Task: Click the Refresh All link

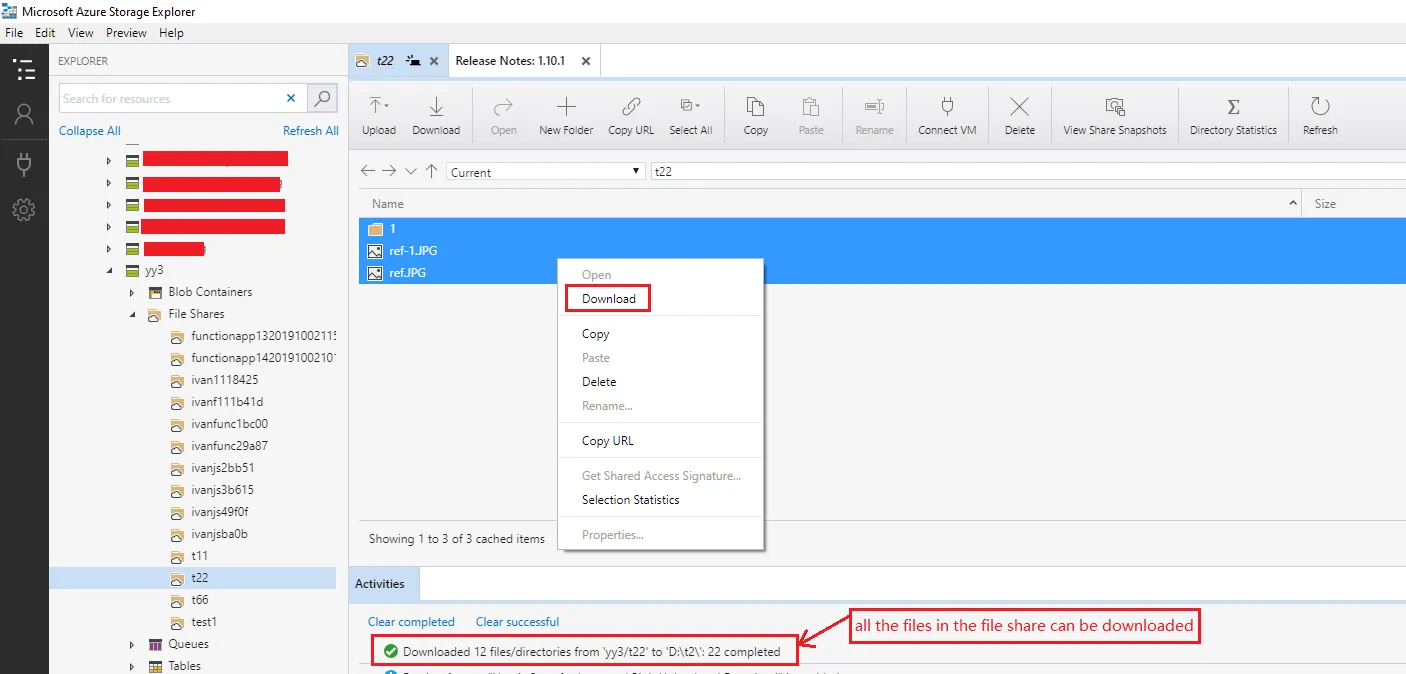Action: pyautogui.click(x=311, y=131)
